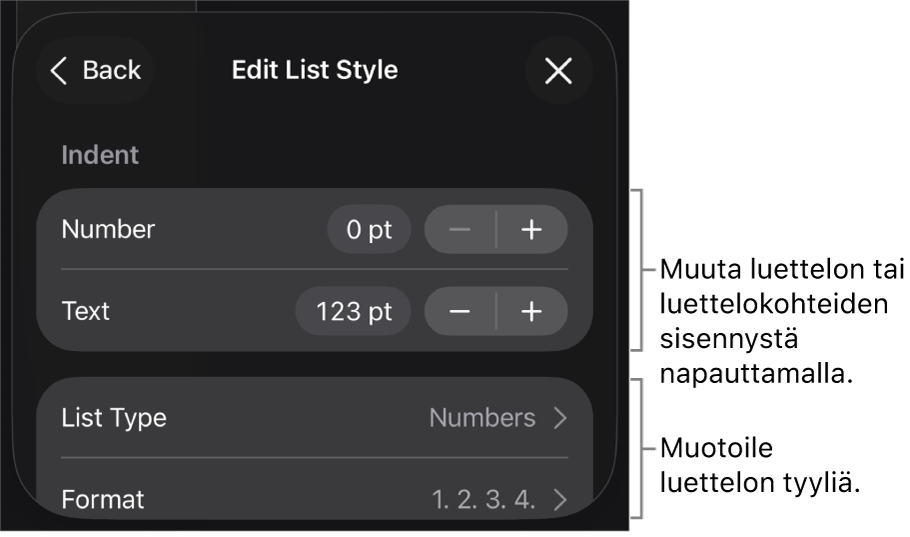Select the Text indent row label
This screenshot has height=537, width=910.
pos(86,312)
